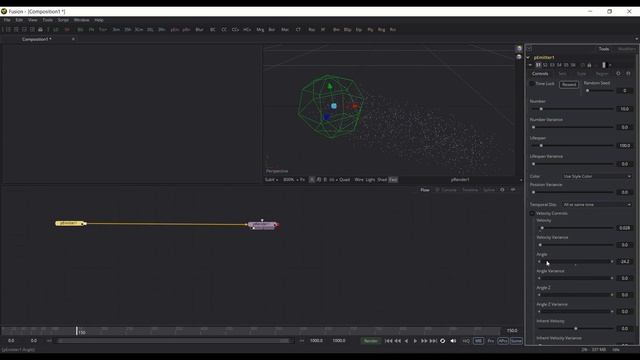
Task: Click the Lifespan slider track
Action: tap(572, 146)
